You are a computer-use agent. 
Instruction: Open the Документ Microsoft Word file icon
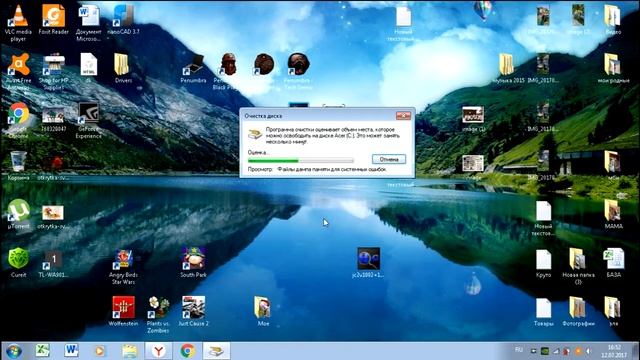(89, 22)
